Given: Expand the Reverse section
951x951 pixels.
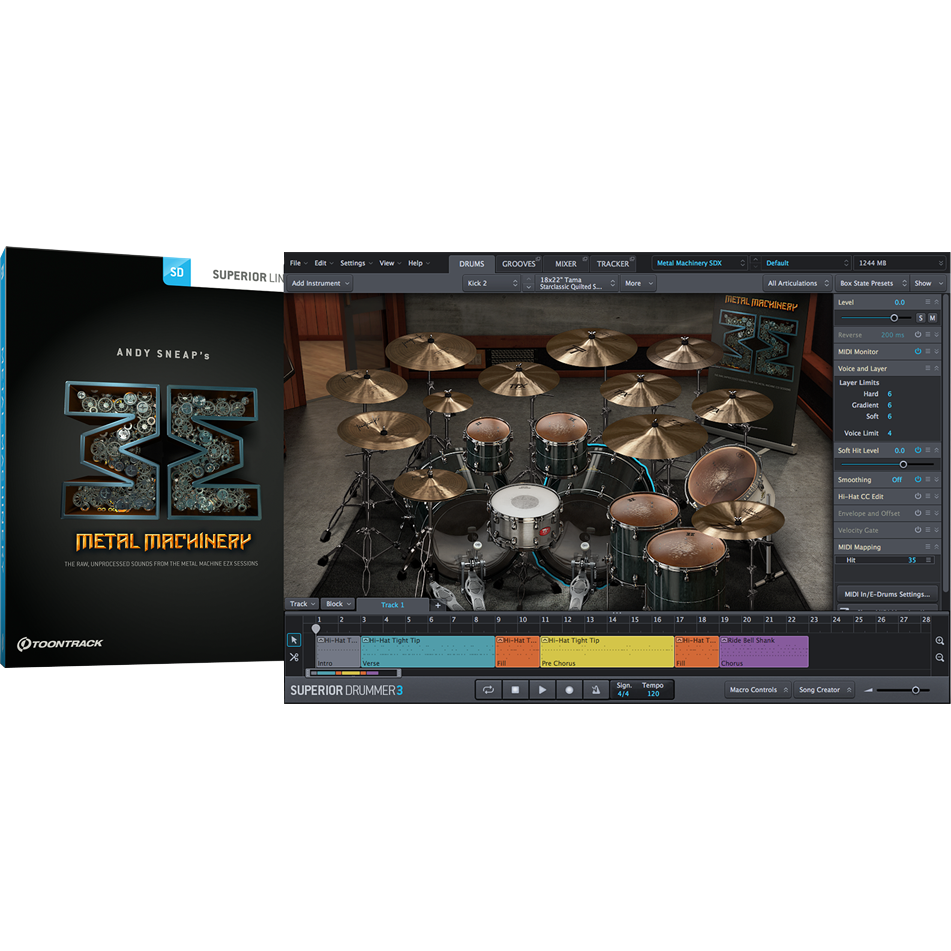Looking at the screenshot, I should [x=936, y=335].
